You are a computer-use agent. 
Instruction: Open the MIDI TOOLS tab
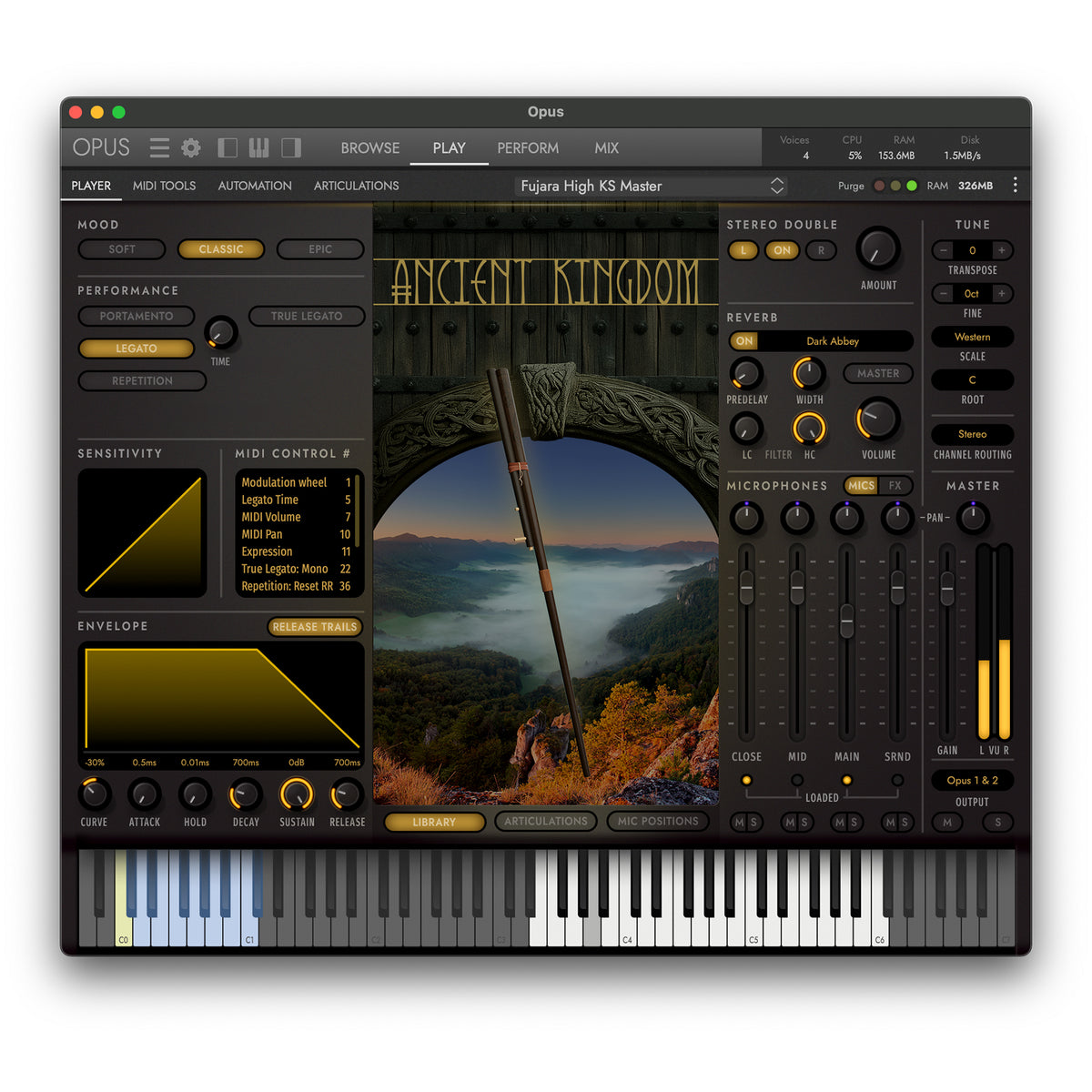[164, 186]
